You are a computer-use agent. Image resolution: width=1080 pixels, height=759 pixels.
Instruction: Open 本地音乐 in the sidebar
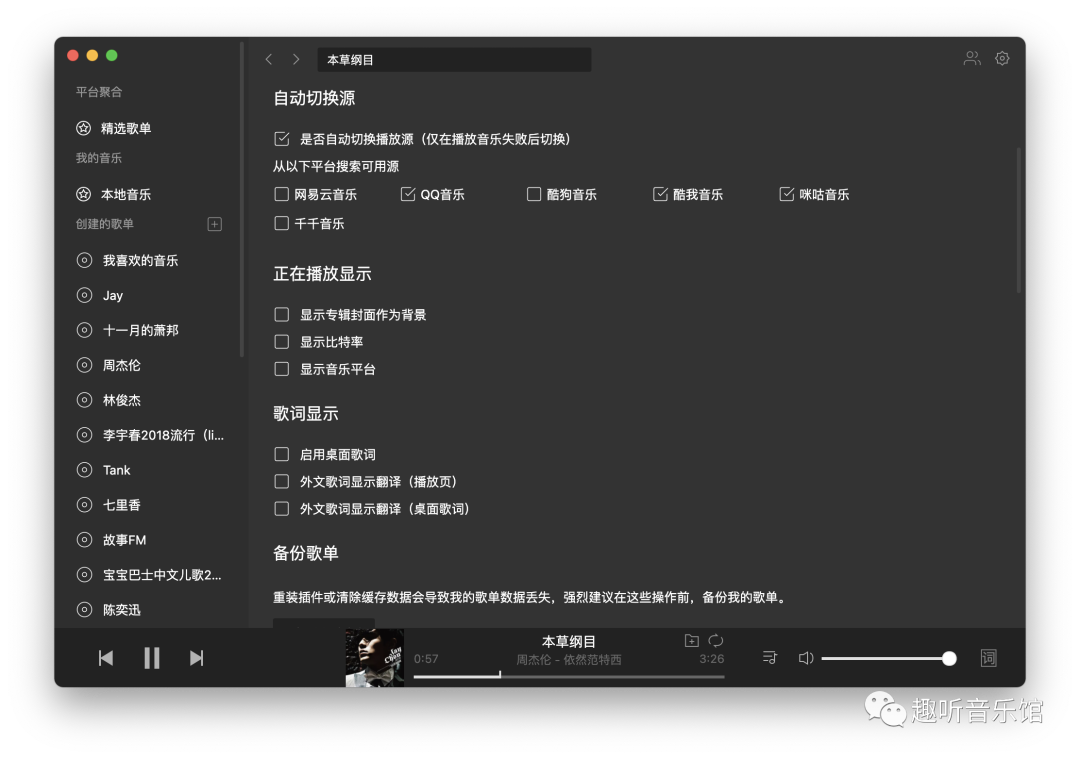(126, 194)
